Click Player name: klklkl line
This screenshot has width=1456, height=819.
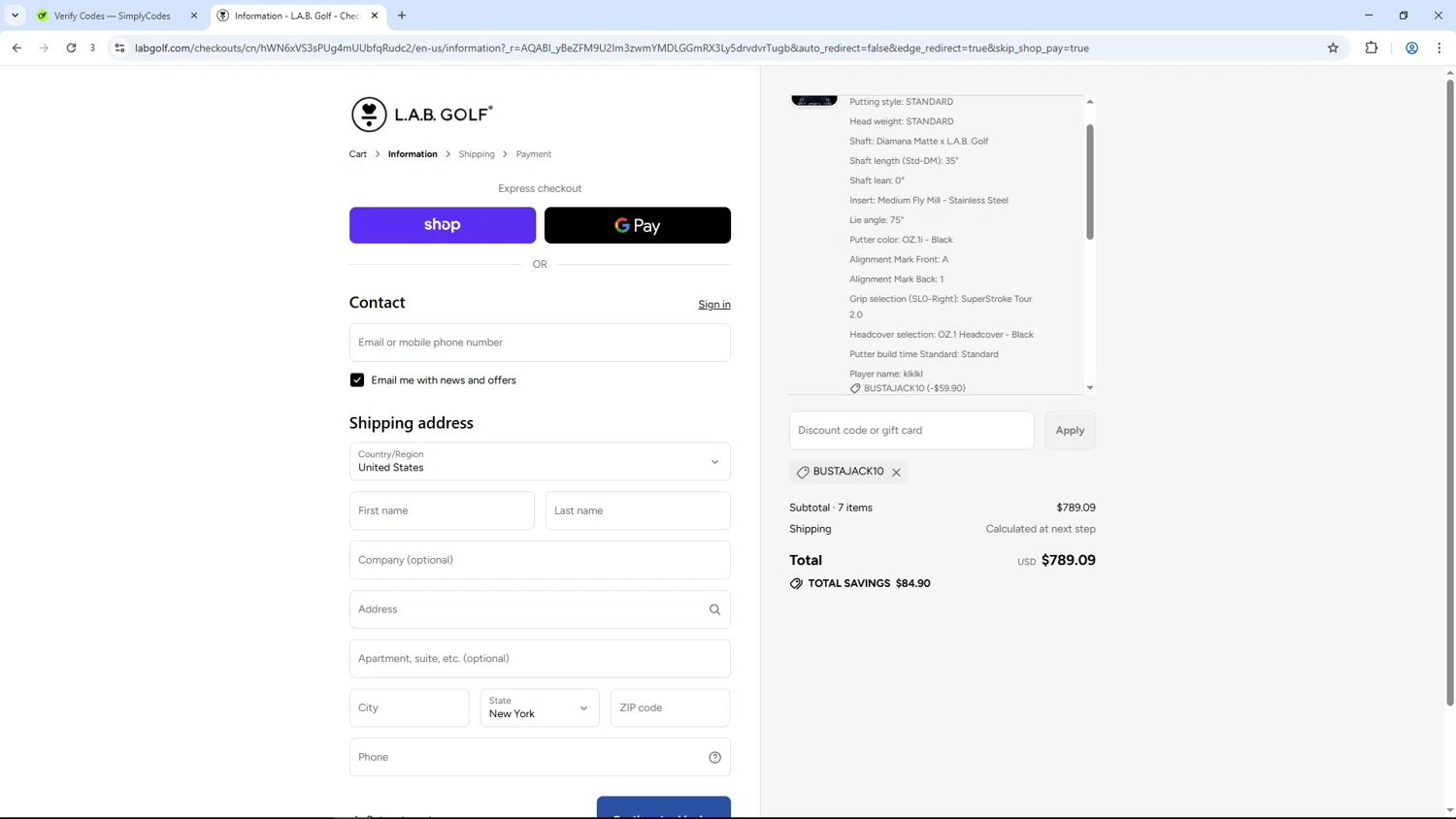tap(886, 374)
